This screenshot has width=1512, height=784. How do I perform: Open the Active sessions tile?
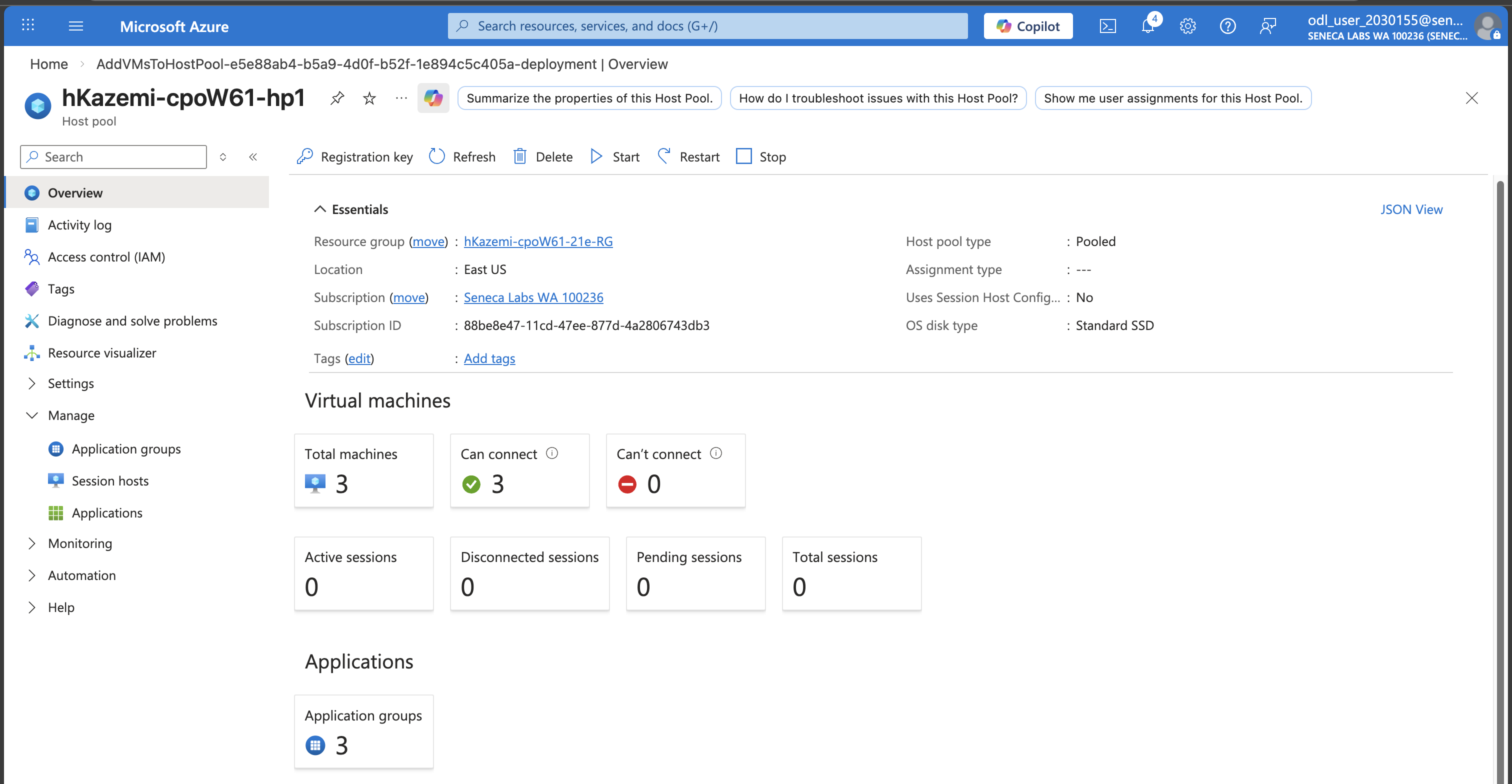pyautogui.click(x=364, y=574)
